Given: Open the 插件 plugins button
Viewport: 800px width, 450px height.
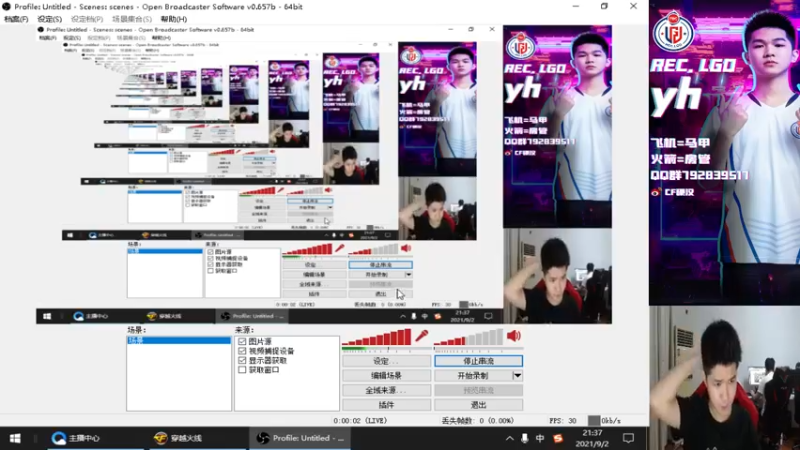Looking at the screenshot, I should [x=386, y=405].
